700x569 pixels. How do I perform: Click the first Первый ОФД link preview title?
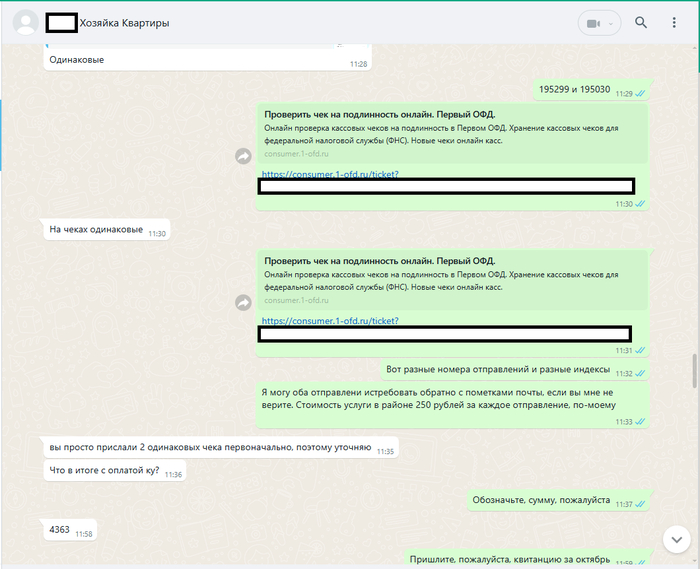click(x=379, y=115)
